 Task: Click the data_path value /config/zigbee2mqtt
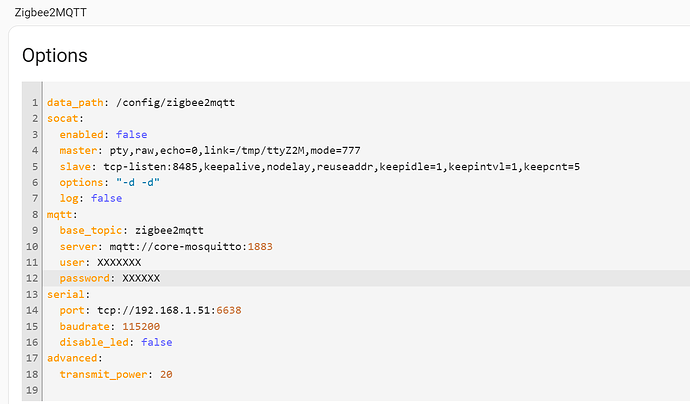pyautogui.click(x=176, y=103)
